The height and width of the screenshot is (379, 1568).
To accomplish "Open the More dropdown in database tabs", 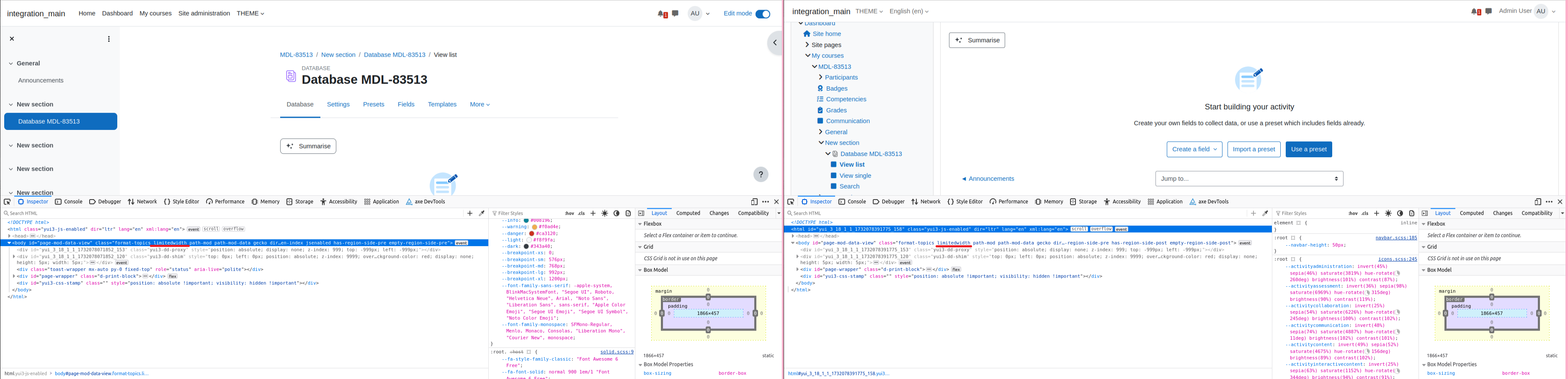I will [x=480, y=105].
